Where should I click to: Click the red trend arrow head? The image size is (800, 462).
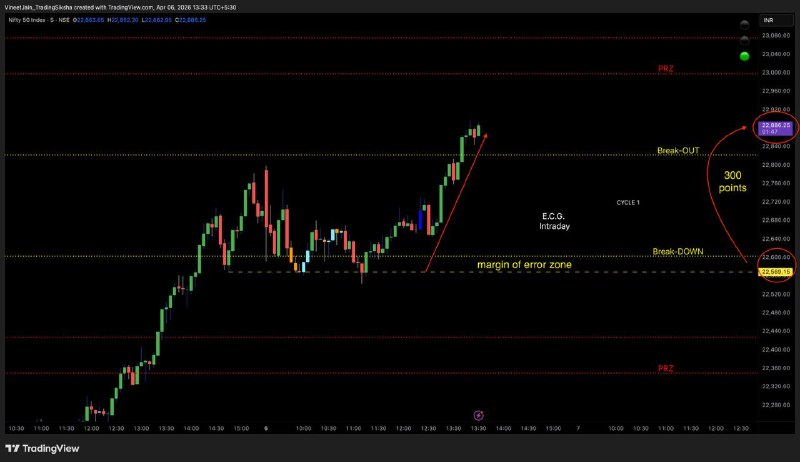coord(486,133)
